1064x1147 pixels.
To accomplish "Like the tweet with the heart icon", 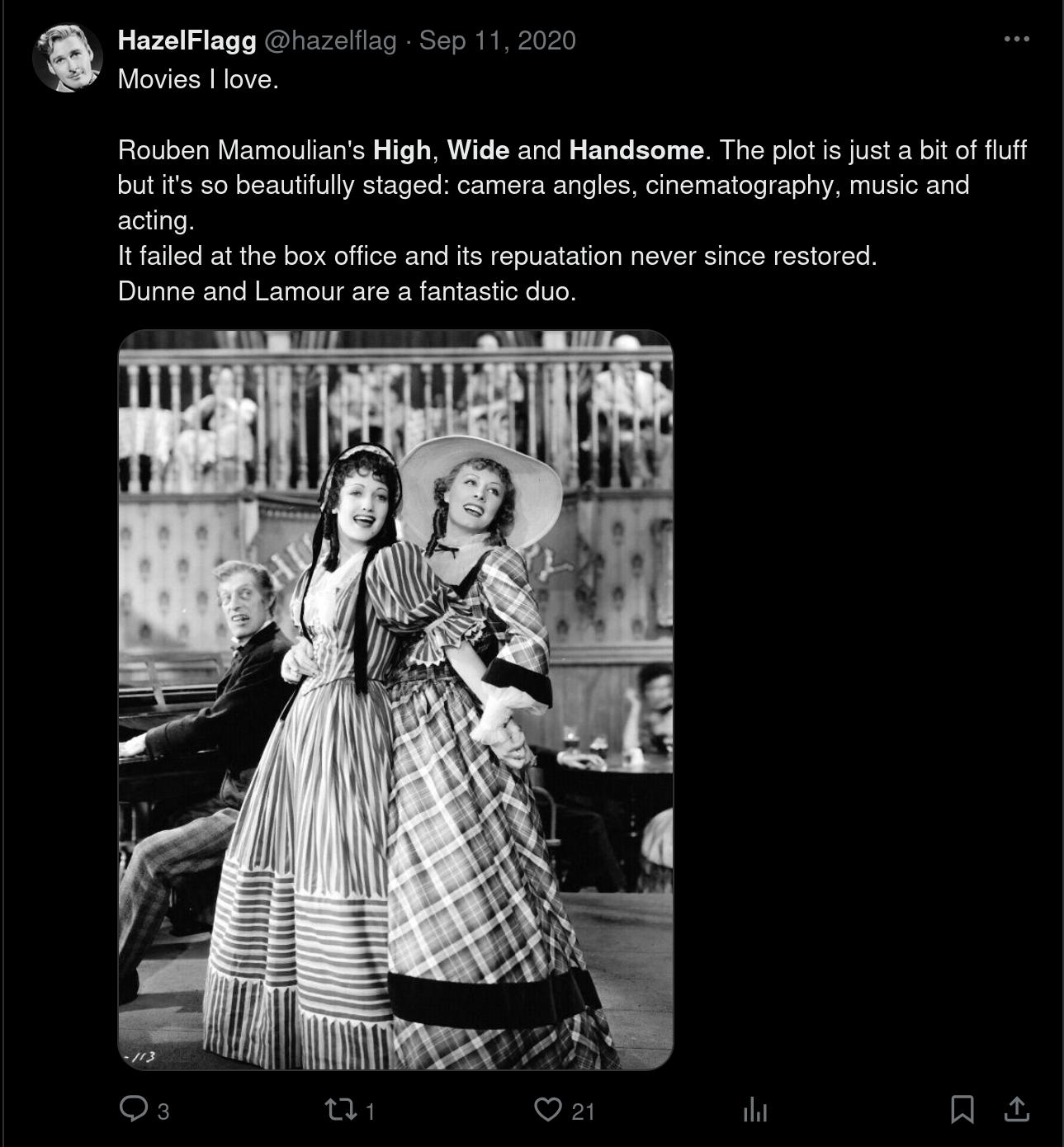I will coord(547,1109).
